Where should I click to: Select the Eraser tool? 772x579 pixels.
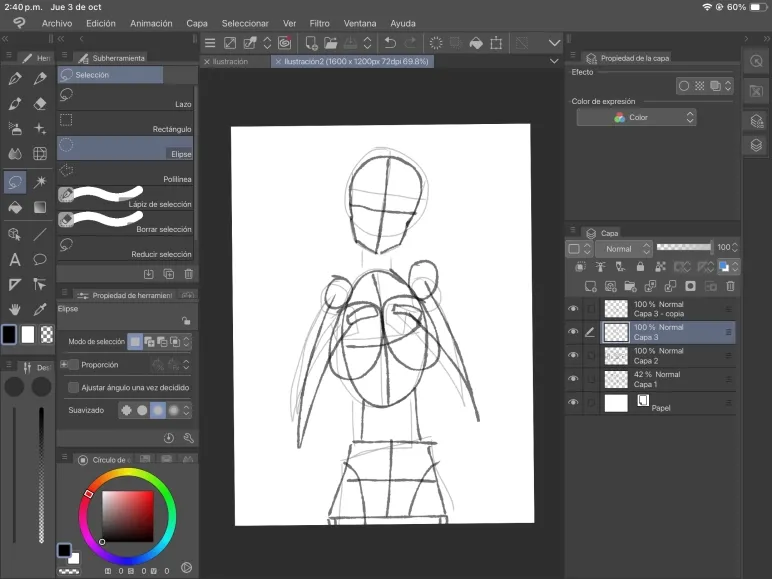[x=40, y=104]
